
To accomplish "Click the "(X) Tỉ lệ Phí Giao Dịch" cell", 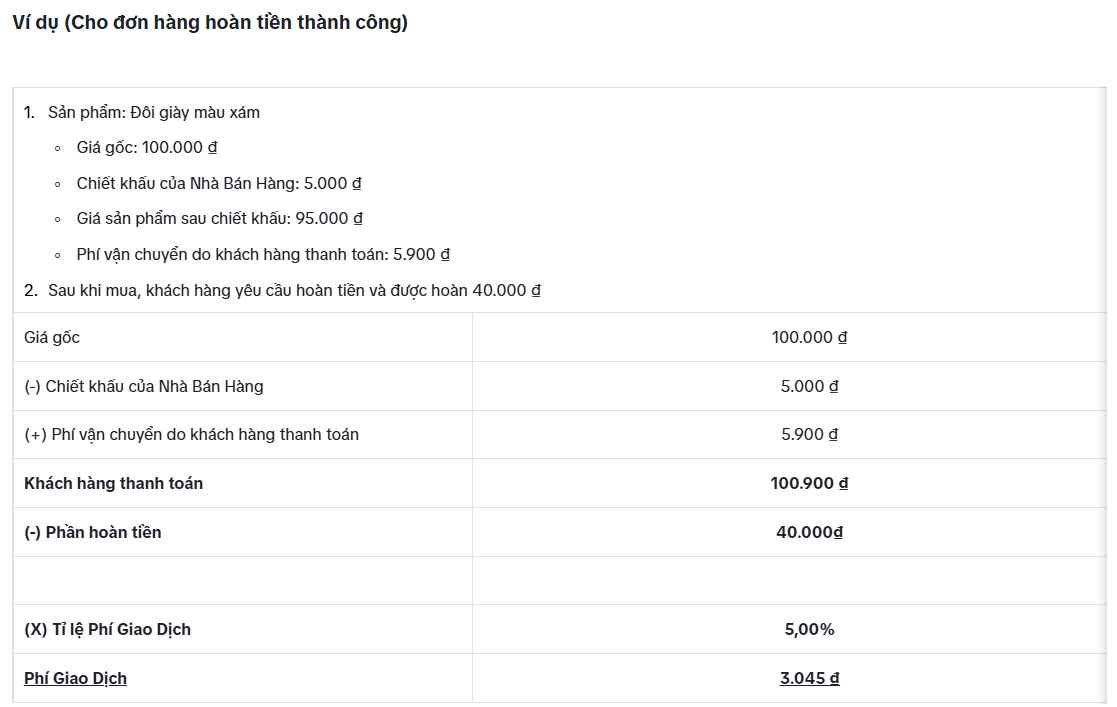I will tap(107, 630).
